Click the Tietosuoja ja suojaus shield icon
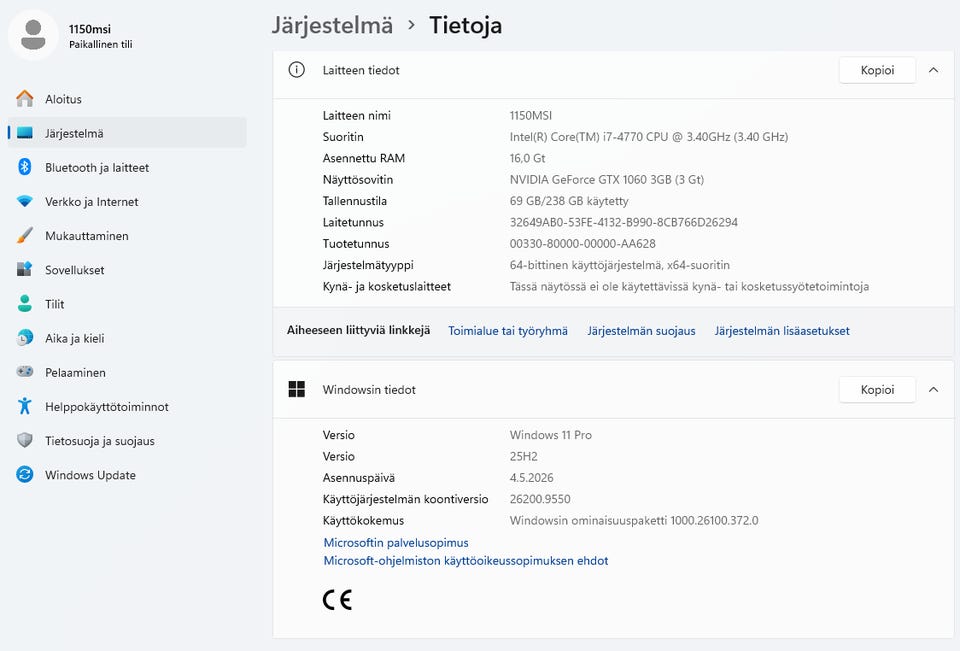 [24, 440]
